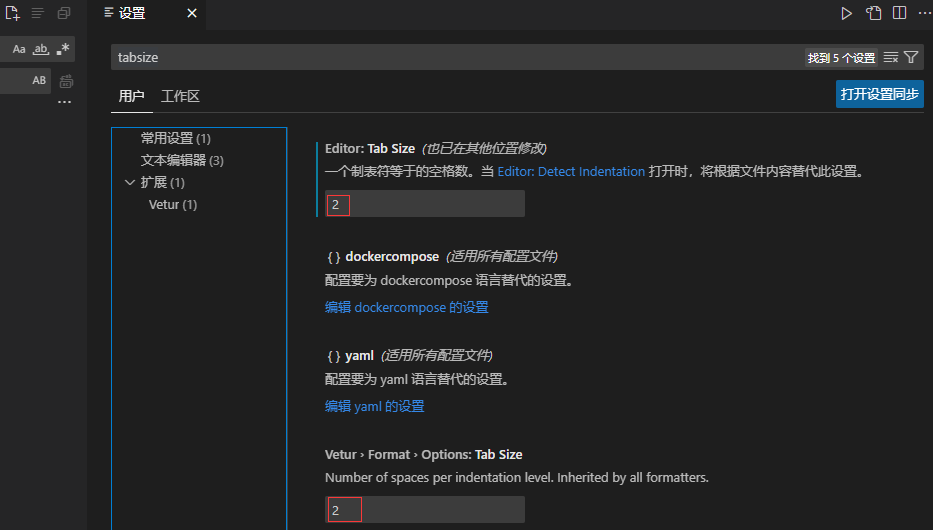
Task: Open settings JSON file icon
Action: [x=873, y=13]
